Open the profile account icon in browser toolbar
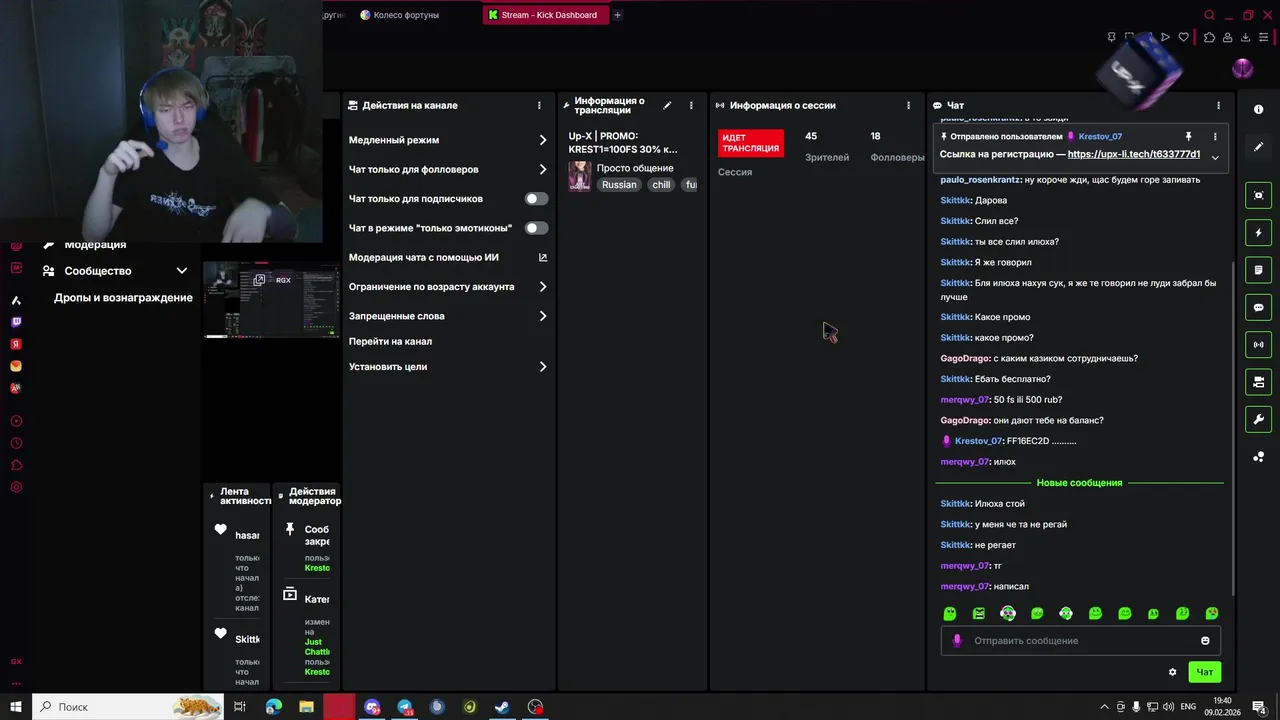1280x720 pixels. tap(1227, 37)
